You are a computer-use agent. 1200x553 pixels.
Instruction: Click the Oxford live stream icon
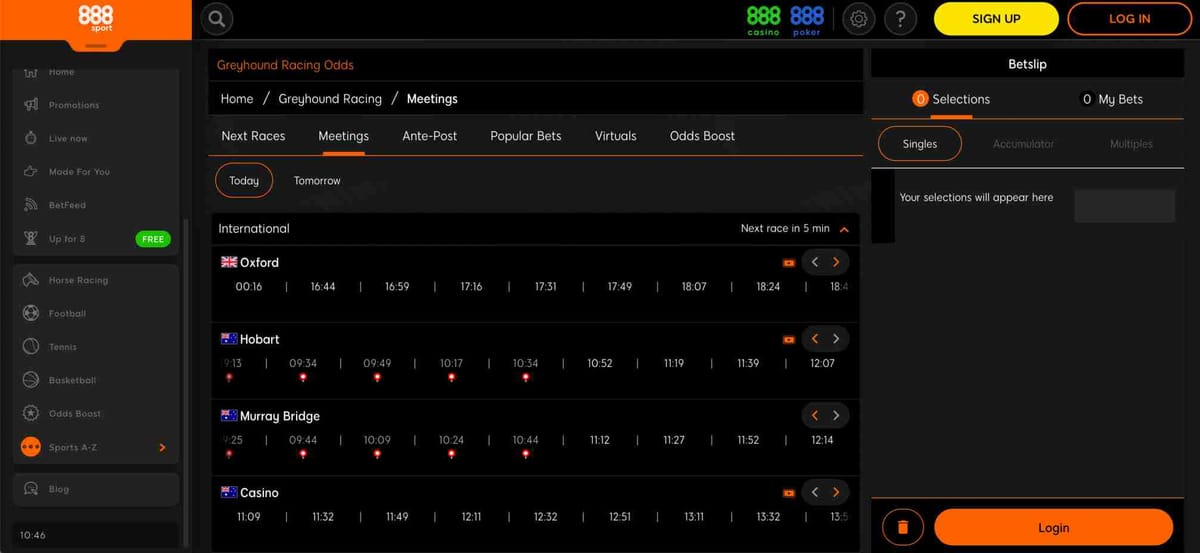789,263
